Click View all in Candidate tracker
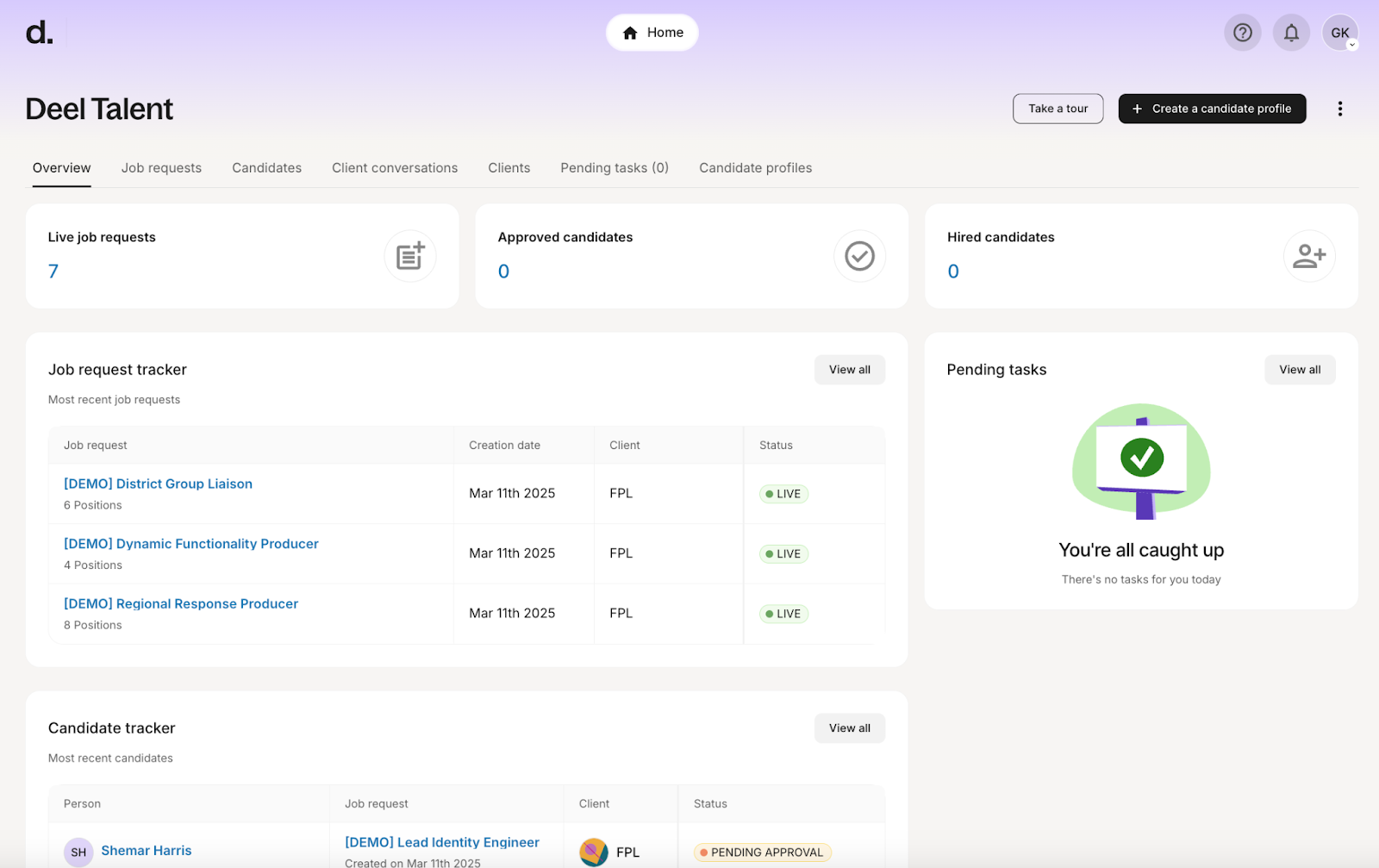Viewport: 1379px width, 868px height. click(x=850, y=728)
